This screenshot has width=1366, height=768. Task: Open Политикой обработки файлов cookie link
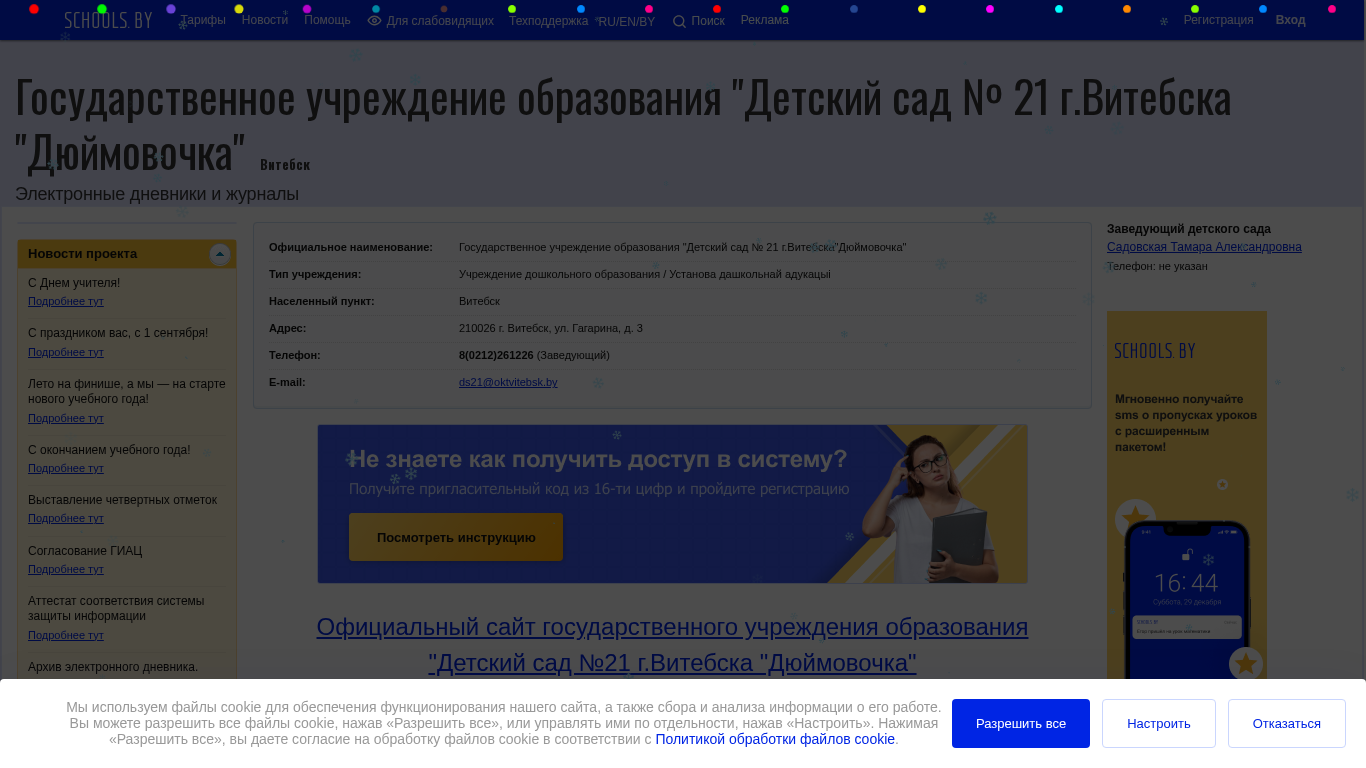775,739
